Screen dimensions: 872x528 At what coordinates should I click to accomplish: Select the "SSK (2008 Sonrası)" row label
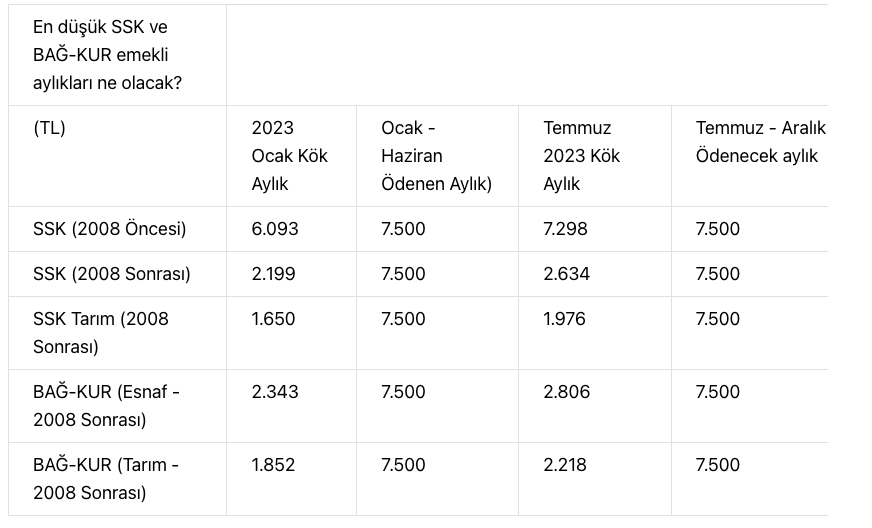click(112, 274)
